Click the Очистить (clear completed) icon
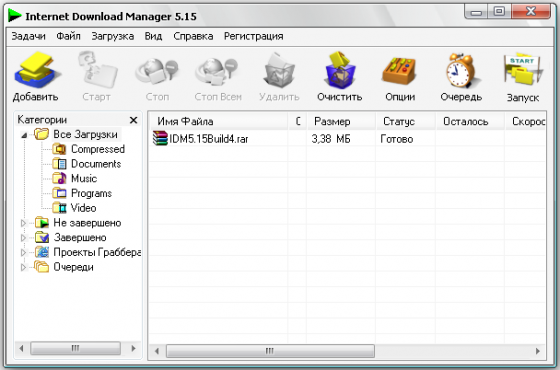 click(340, 71)
